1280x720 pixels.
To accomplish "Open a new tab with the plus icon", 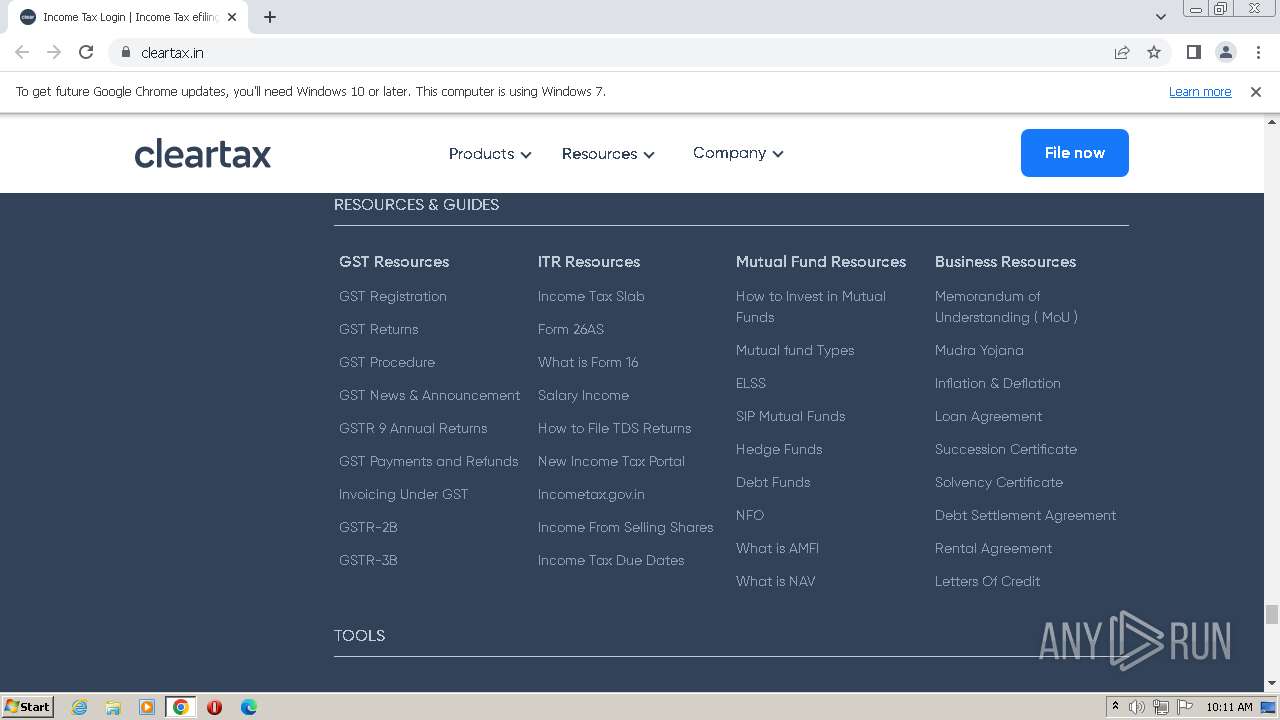I will click(x=270, y=17).
